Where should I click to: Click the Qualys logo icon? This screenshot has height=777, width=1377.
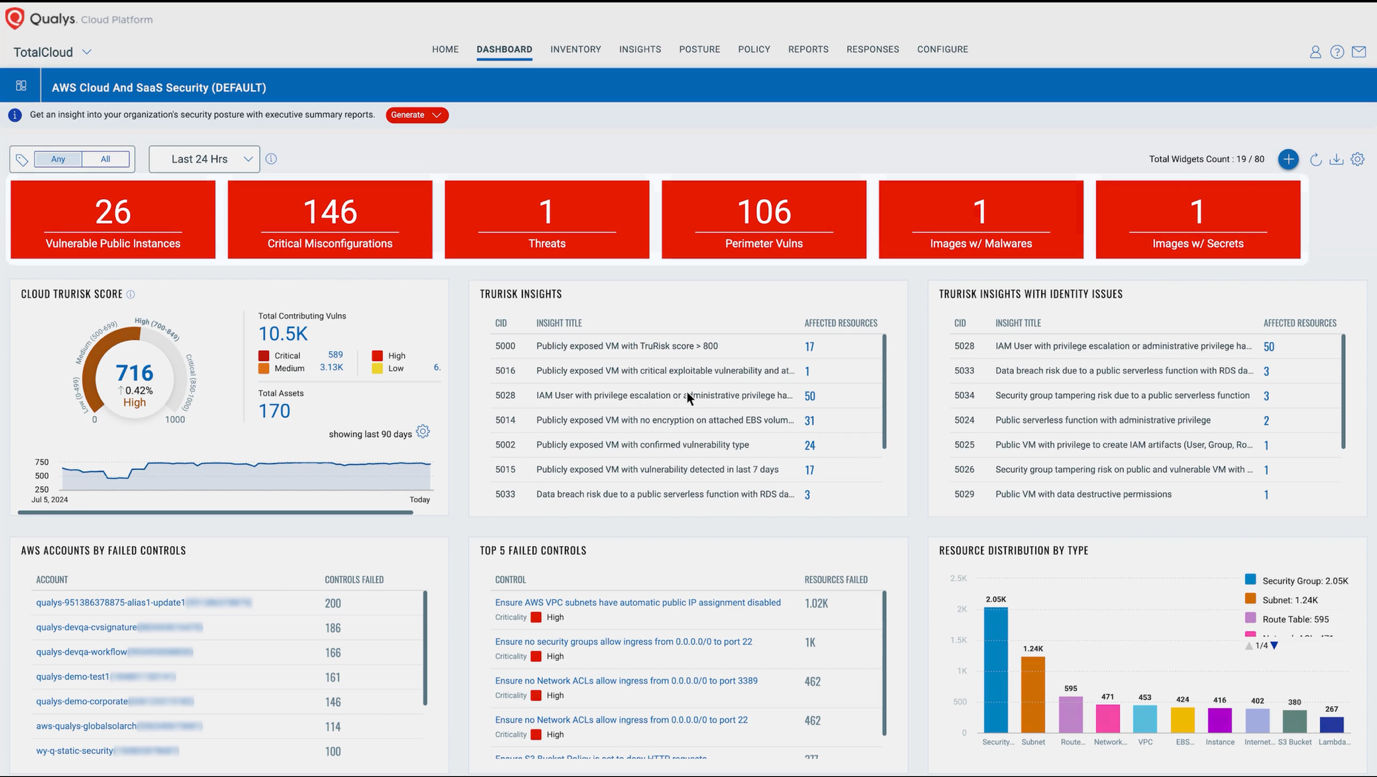[x=14, y=18]
